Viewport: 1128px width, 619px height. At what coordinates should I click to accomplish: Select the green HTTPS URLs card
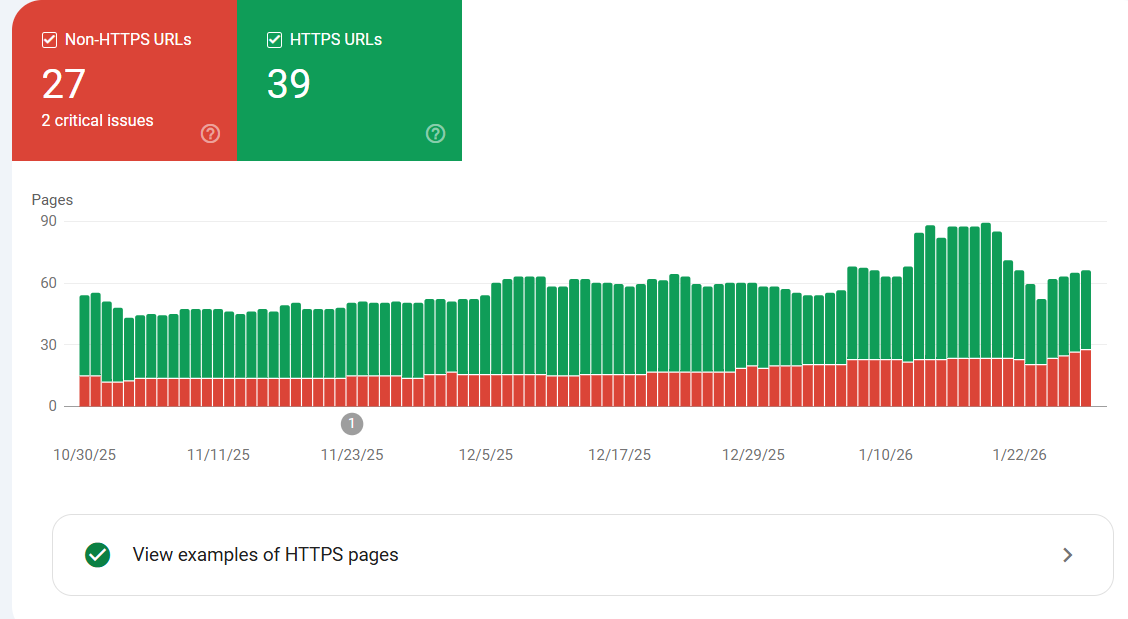point(350,80)
